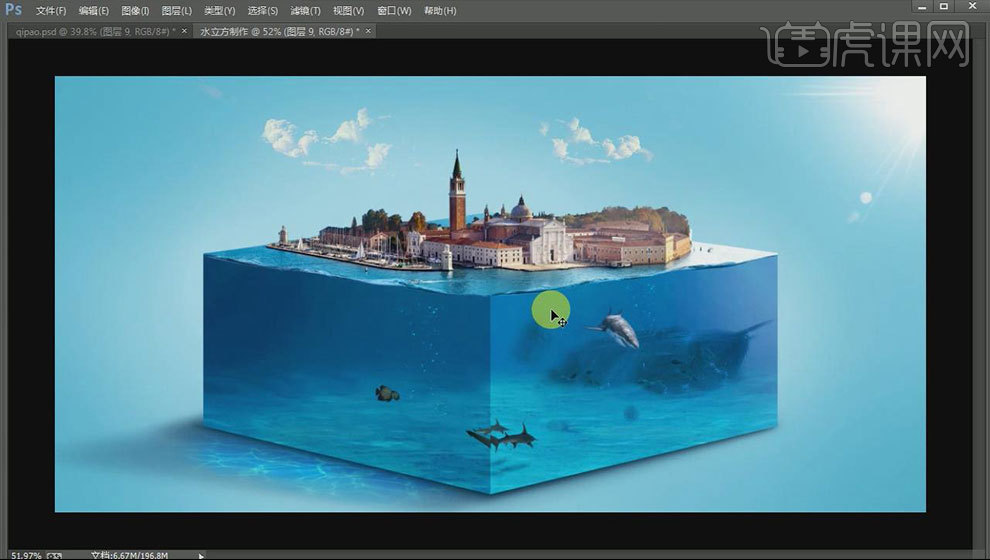Open the 滤镜(T) menu
990x560 pixels.
pyautogui.click(x=305, y=11)
